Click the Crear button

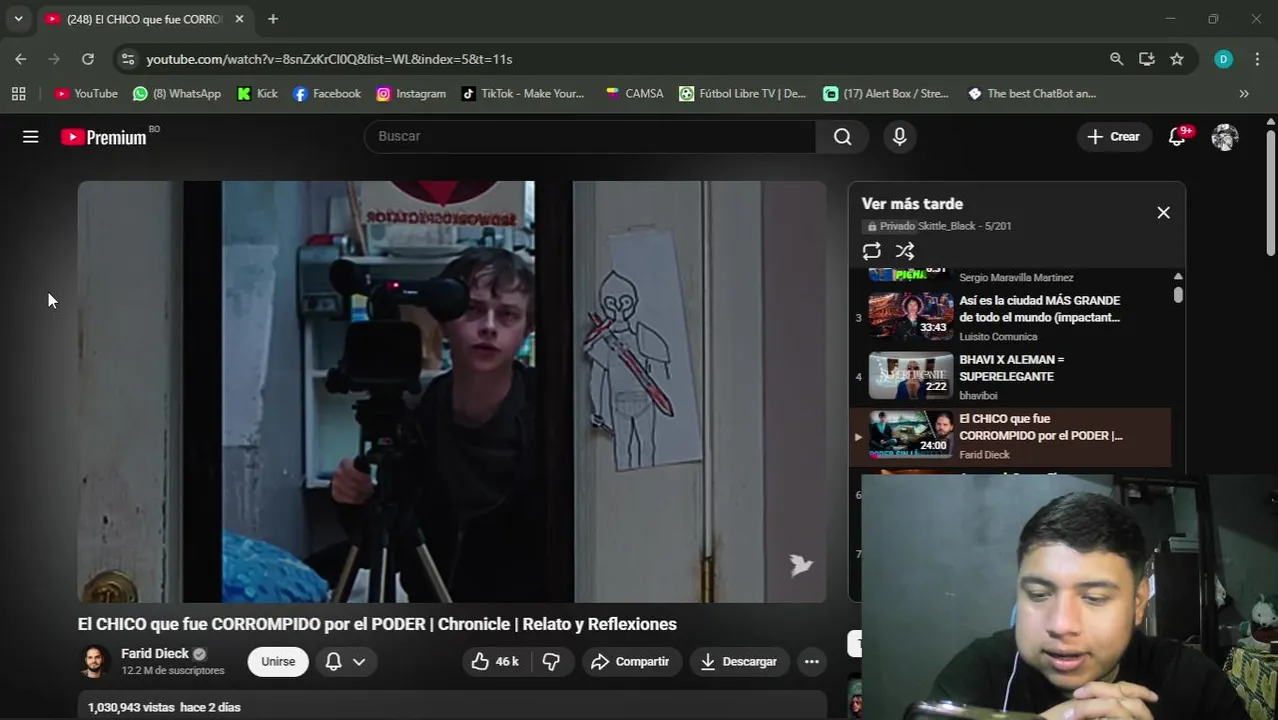[x=1114, y=137]
